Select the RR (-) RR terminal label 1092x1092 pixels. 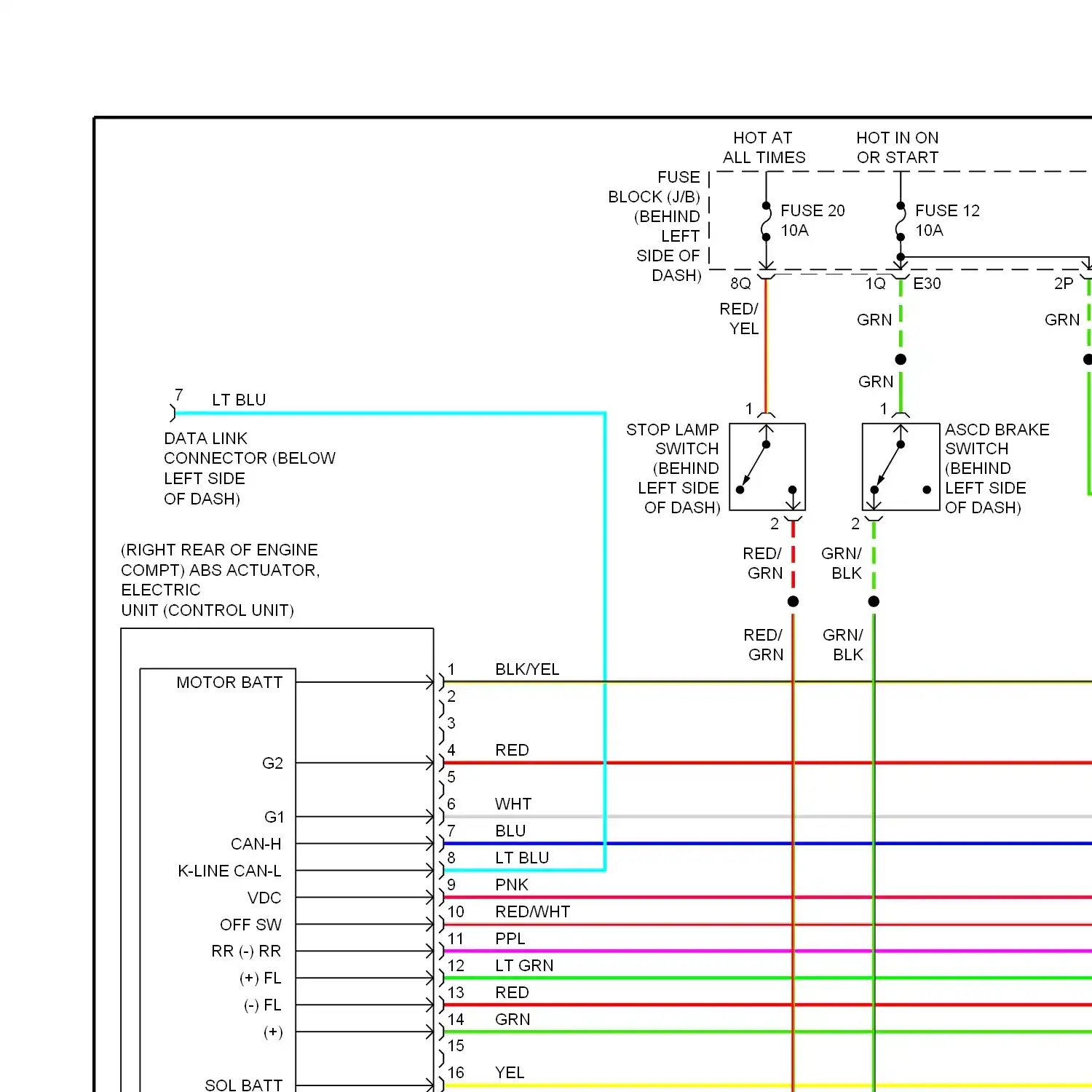pyautogui.click(x=246, y=951)
